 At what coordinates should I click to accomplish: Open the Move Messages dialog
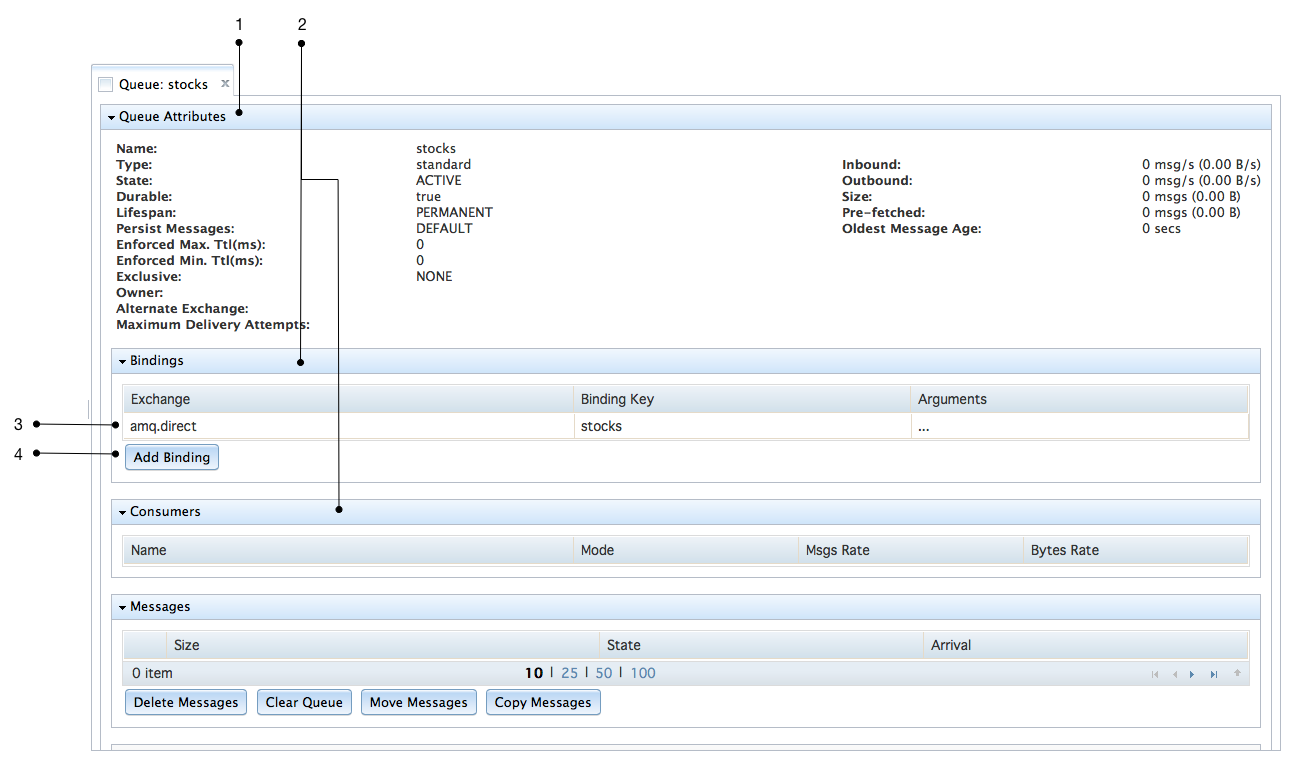(418, 702)
